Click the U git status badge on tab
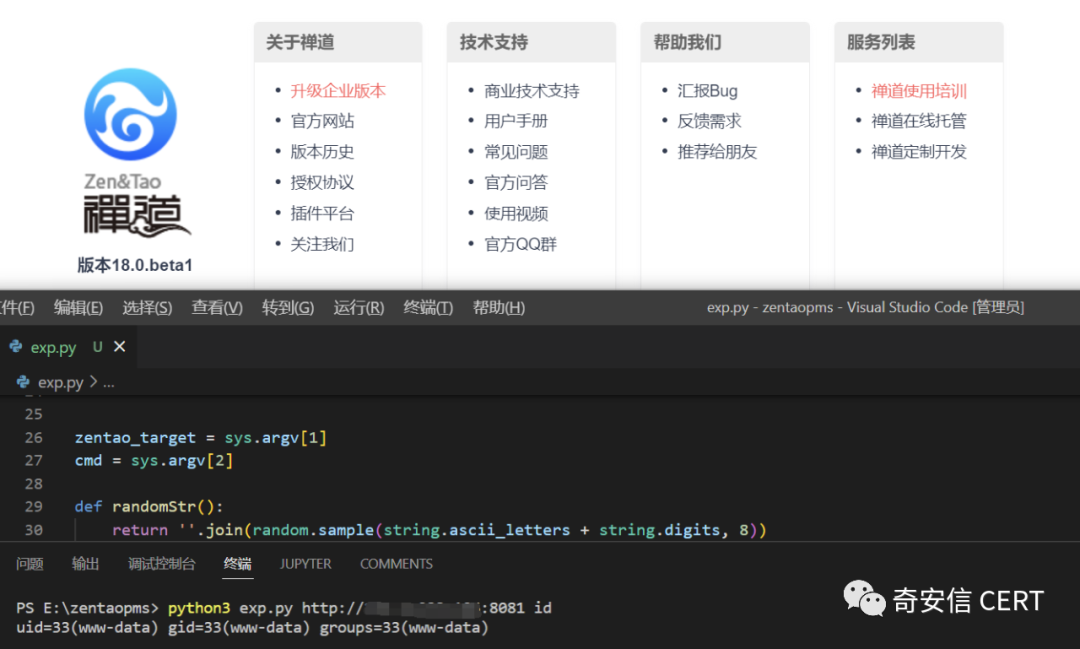Viewport: 1080px width, 649px height. tap(98, 347)
